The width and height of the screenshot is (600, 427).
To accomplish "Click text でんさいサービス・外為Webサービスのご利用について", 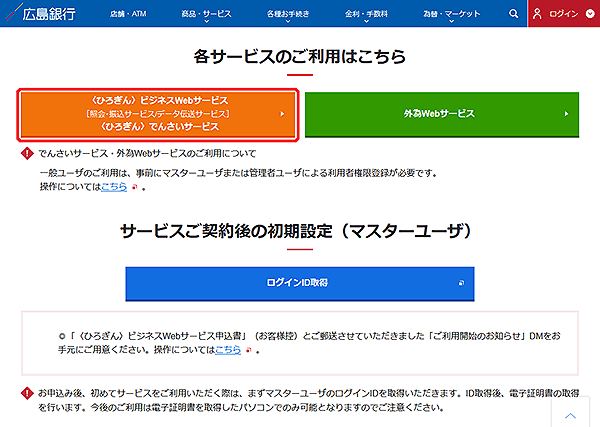I will click(x=147, y=153).
